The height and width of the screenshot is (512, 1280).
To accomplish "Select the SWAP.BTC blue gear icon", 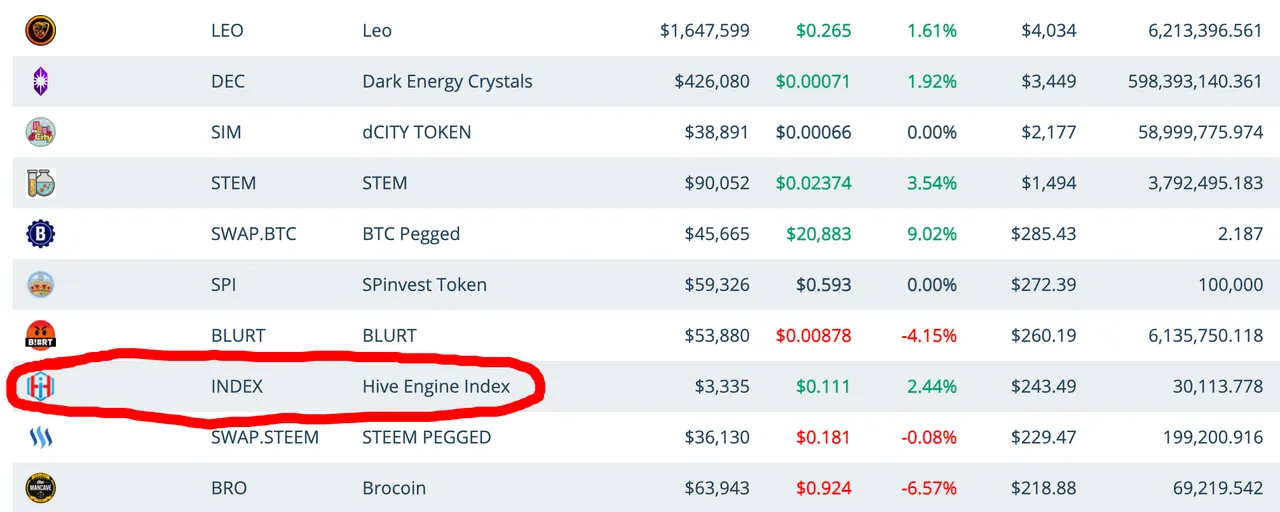I will (x=40, y=234).
